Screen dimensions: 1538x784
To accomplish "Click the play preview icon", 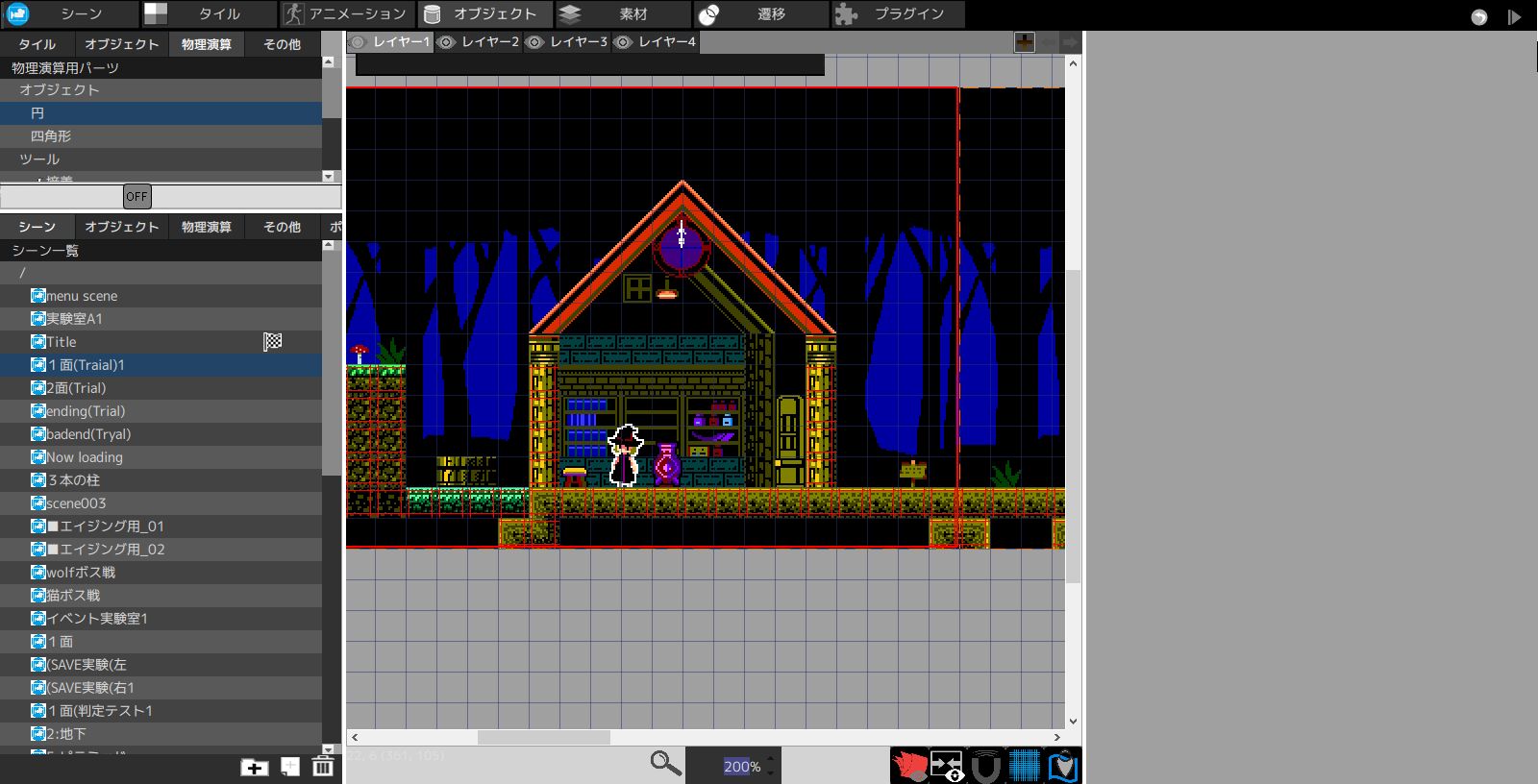I will [1514, 16].
